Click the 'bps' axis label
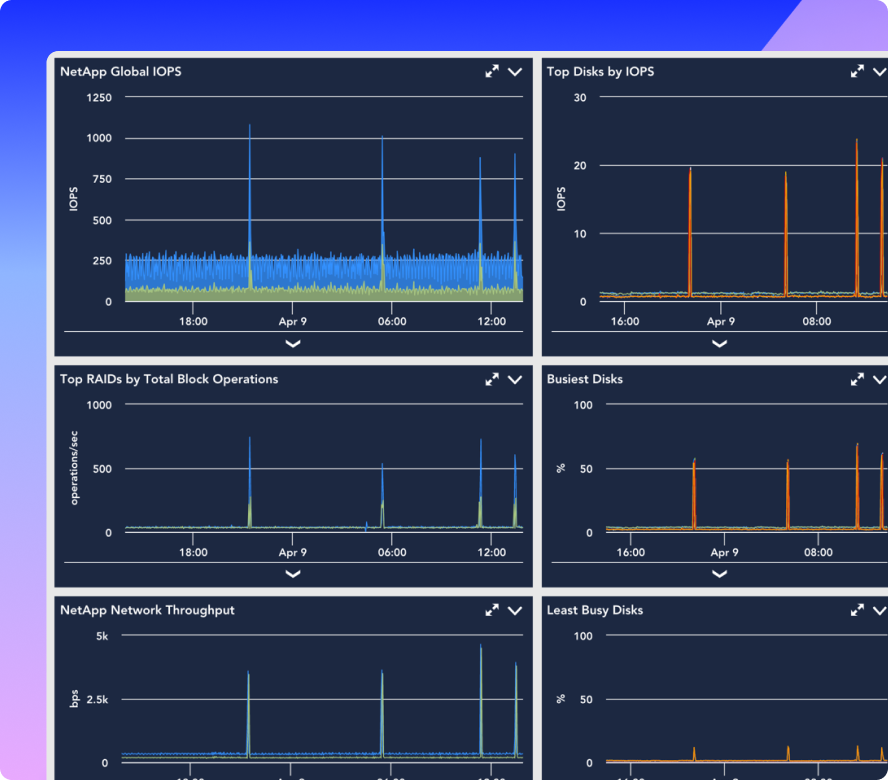Screen dimensions: 888x780 tap(74, 699)
